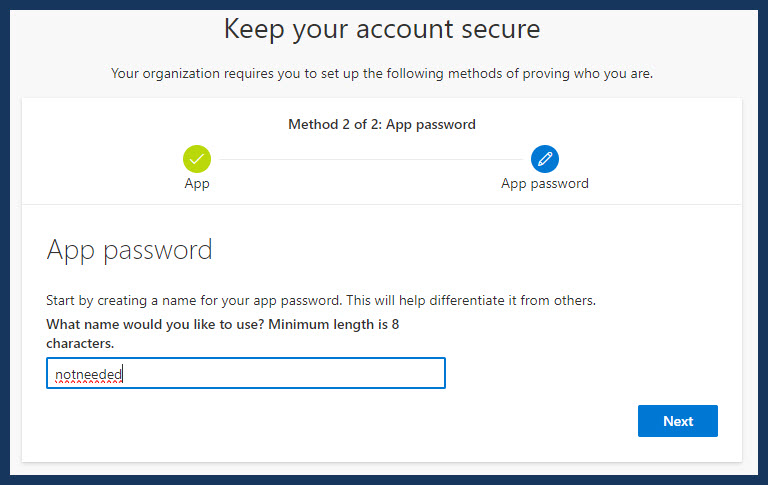The height and width of the screenshot is (485, 768).
Task: Click the "Minimum length is 8" text
Action: coord(334,324)
